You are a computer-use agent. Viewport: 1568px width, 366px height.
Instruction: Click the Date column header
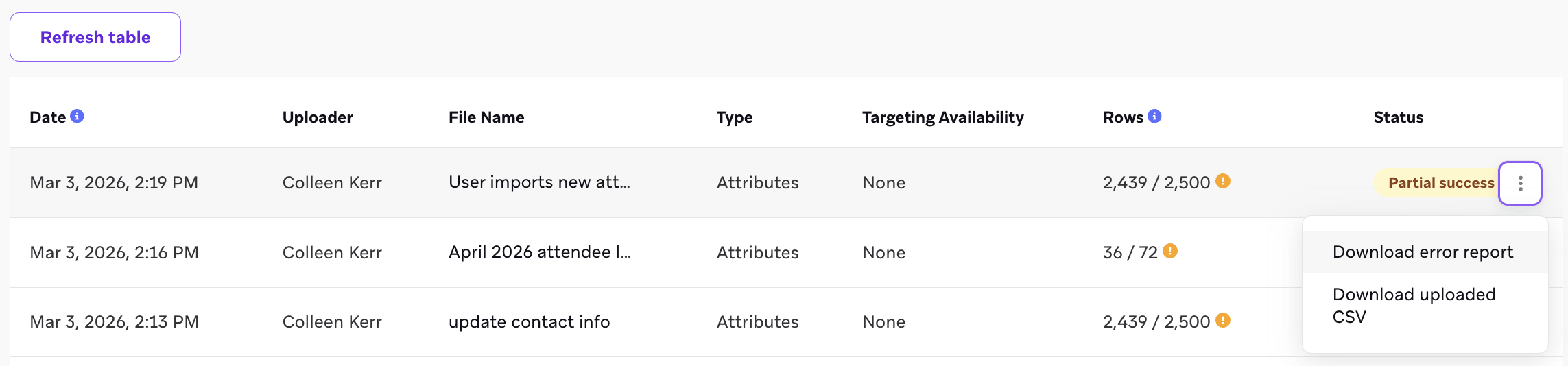[47, 117]
